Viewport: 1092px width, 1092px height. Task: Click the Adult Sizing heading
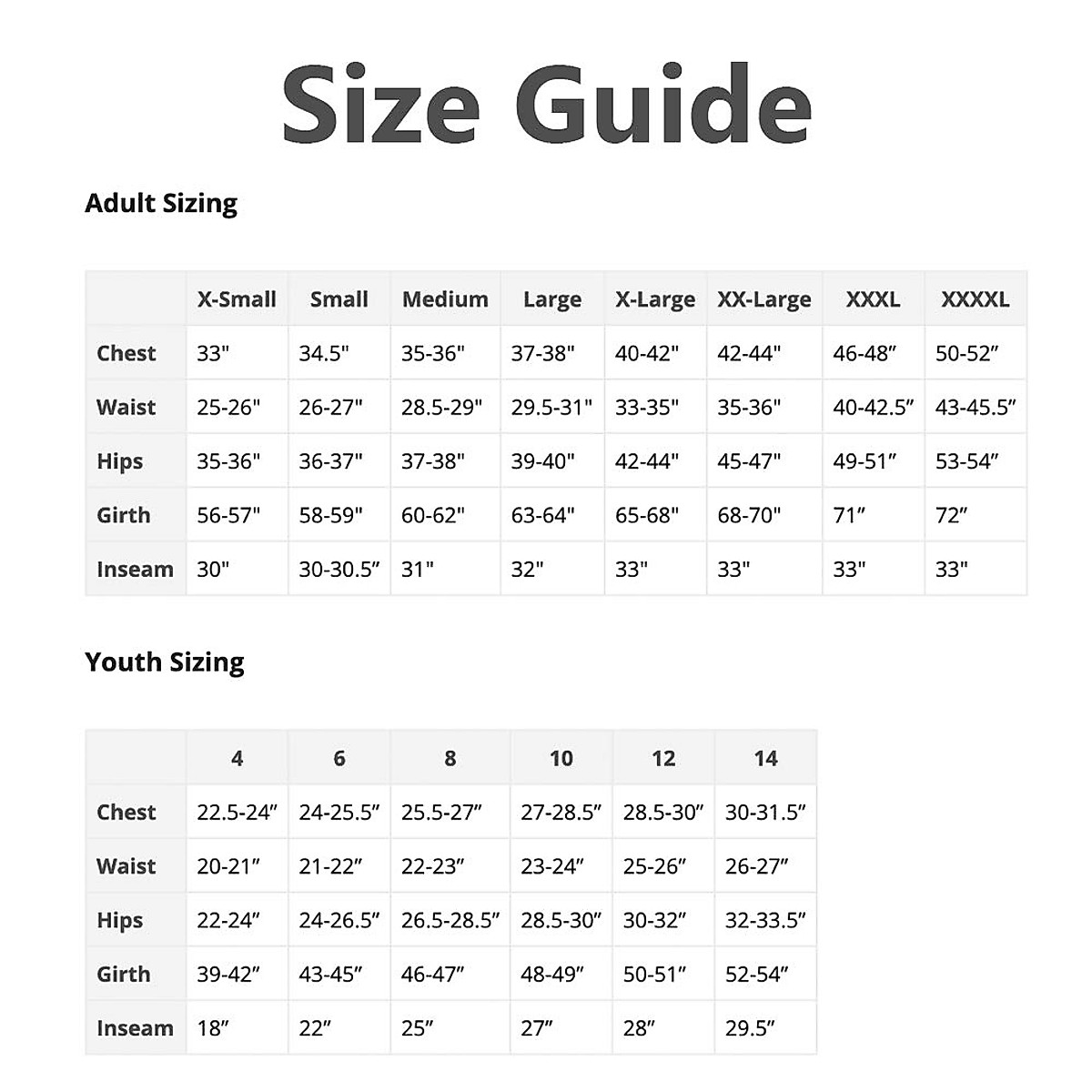coord(161,203)
